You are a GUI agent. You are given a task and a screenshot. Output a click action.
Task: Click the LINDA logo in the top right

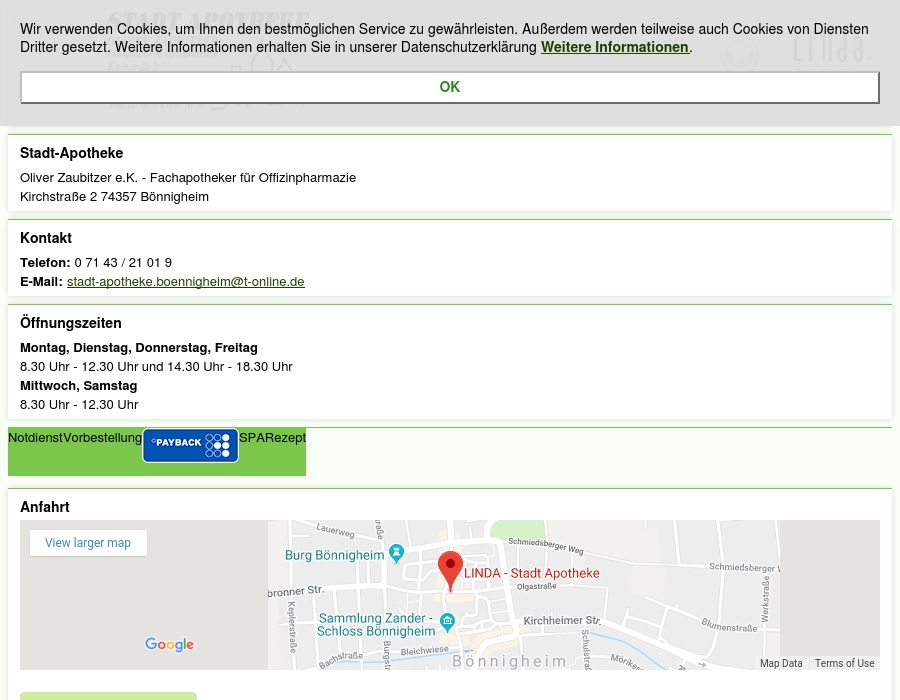(831, 50)
